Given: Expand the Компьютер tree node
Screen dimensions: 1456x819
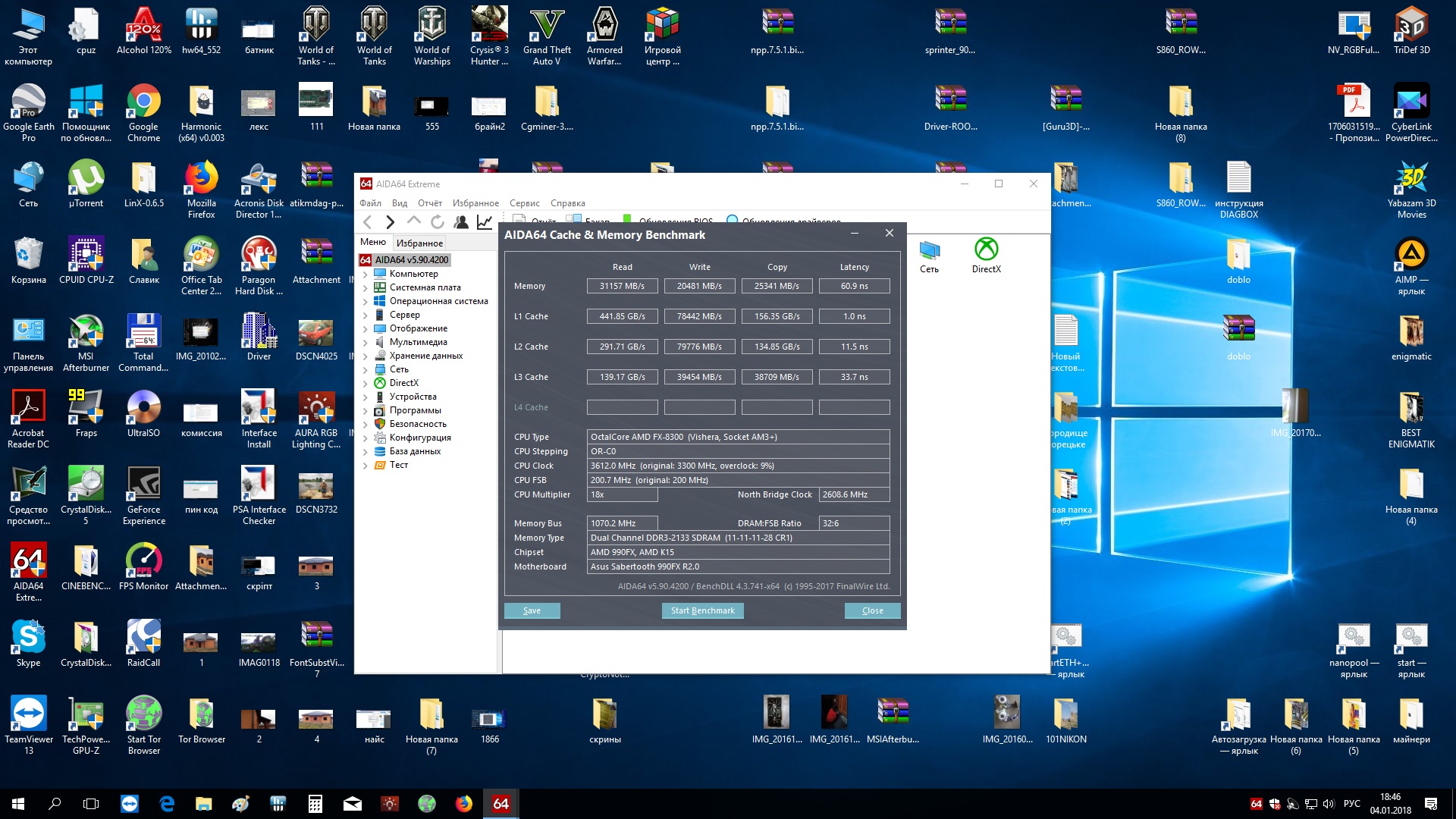Looking at the screenshot, I should (x=366, y=275).
